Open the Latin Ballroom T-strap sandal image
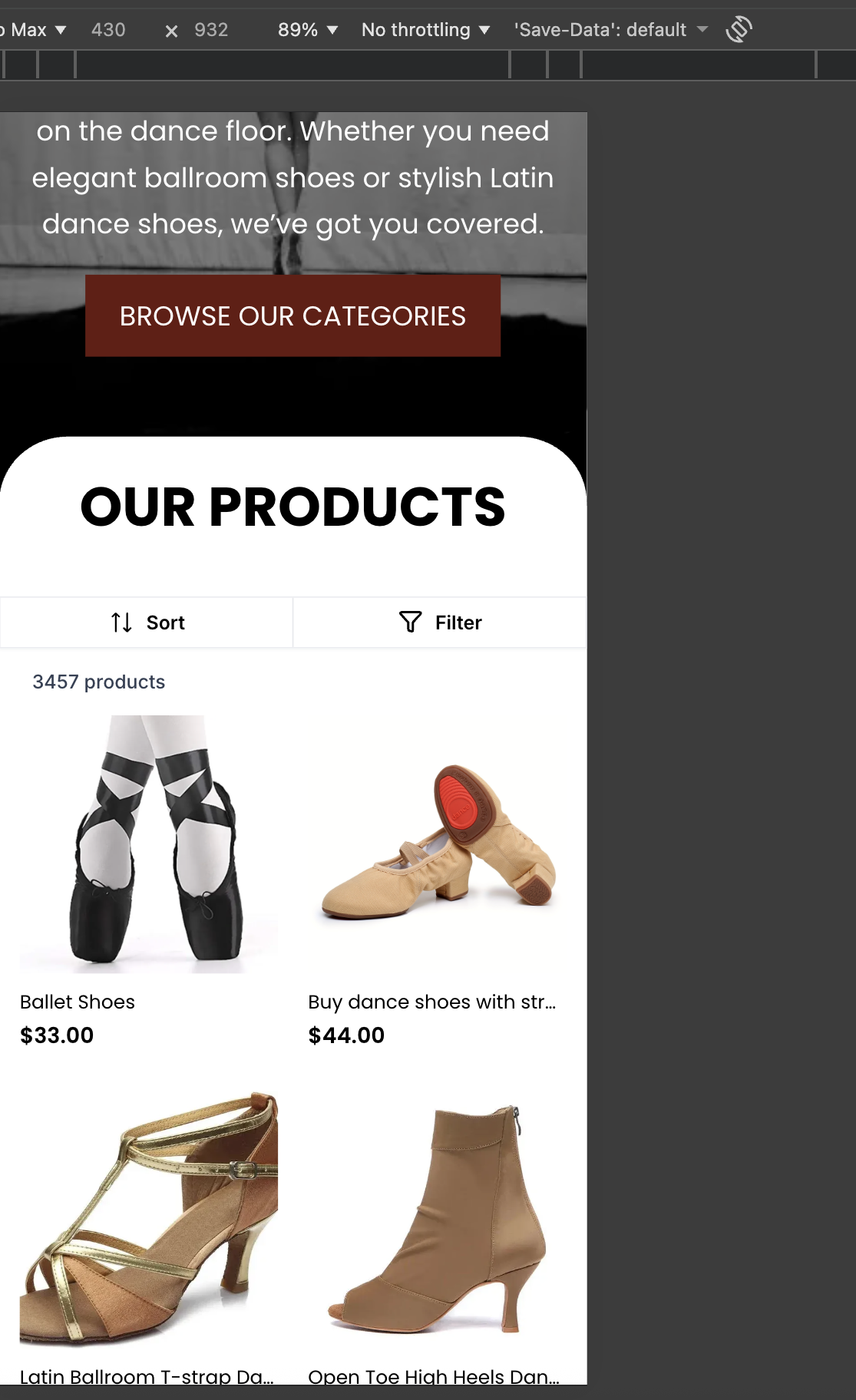This screenshot has height=1400, width=856. [x=149, y=1220]
